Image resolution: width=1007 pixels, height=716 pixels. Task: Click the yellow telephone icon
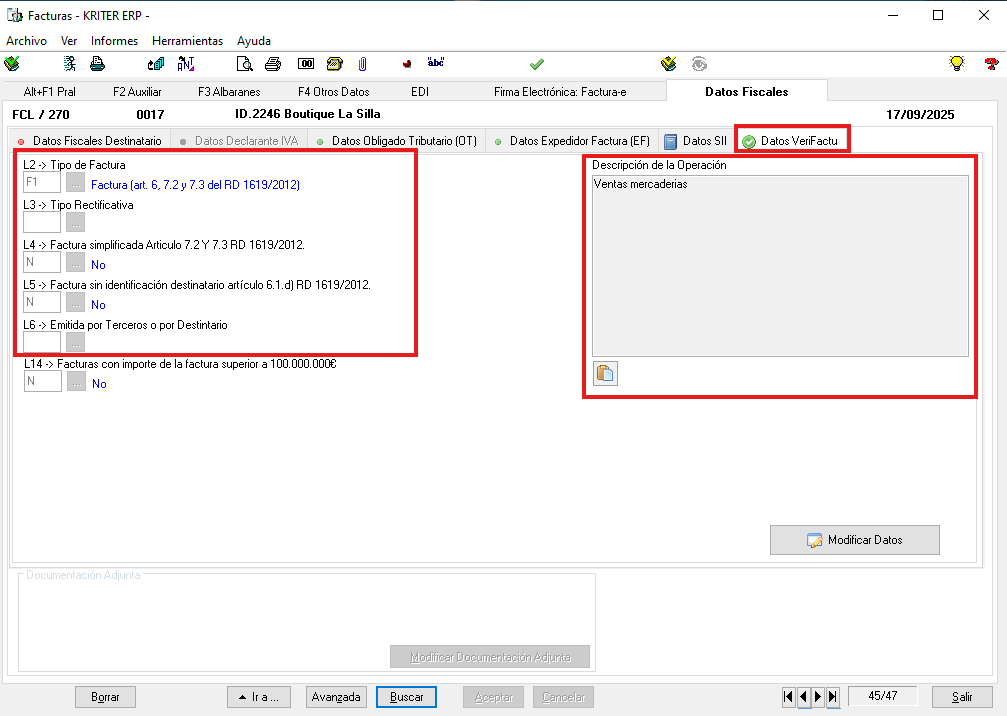point(334,64)
